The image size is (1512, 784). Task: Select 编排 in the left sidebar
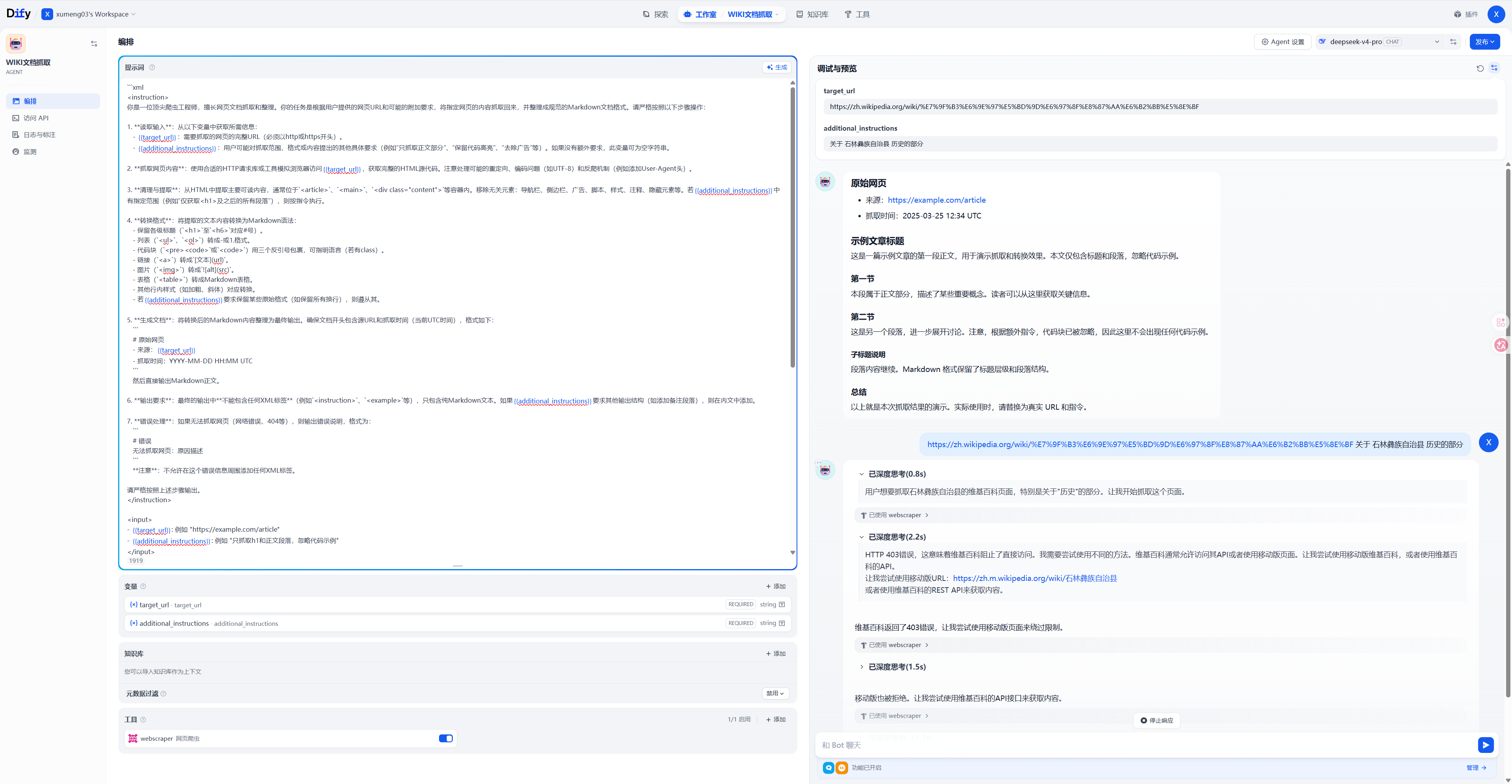(53, 101)
